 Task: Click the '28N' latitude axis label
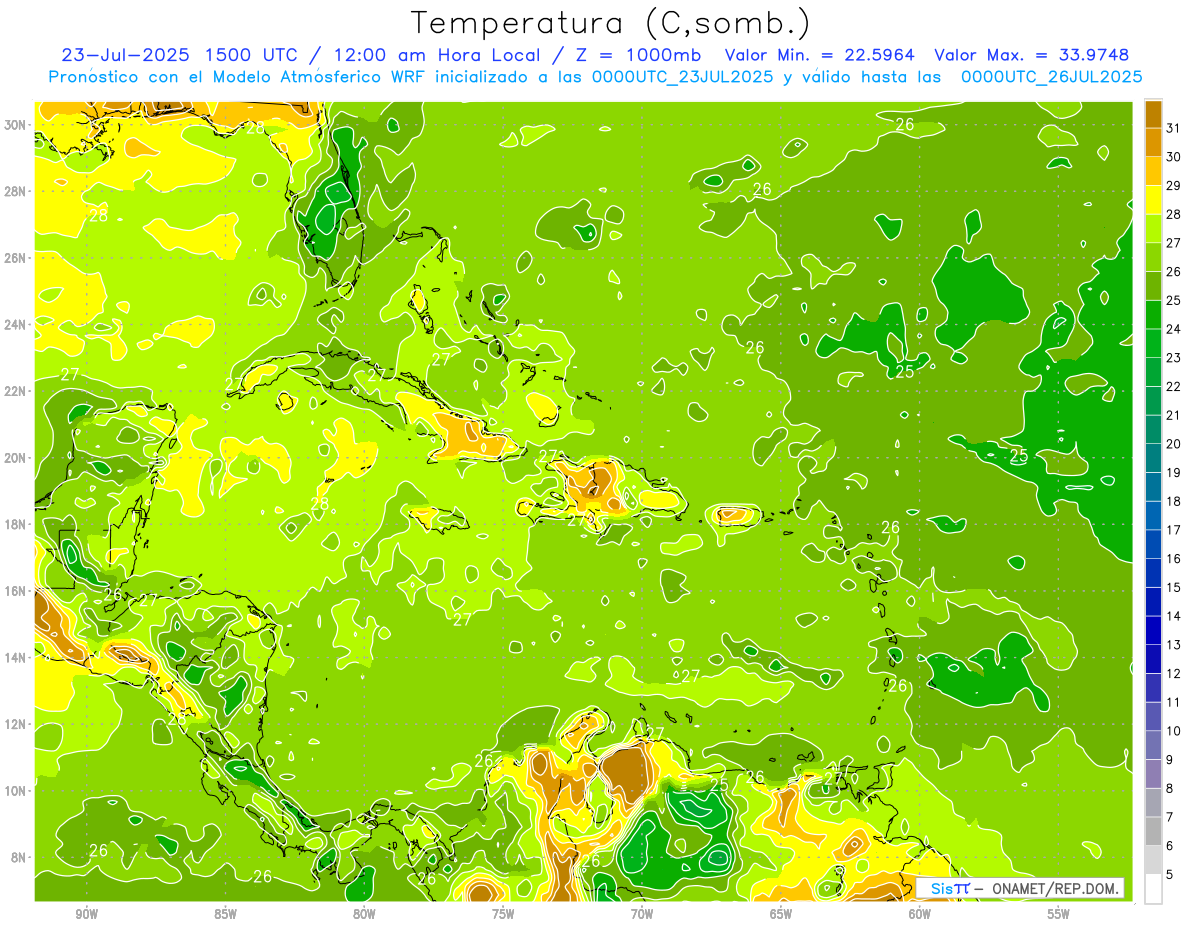click(16, 191)
